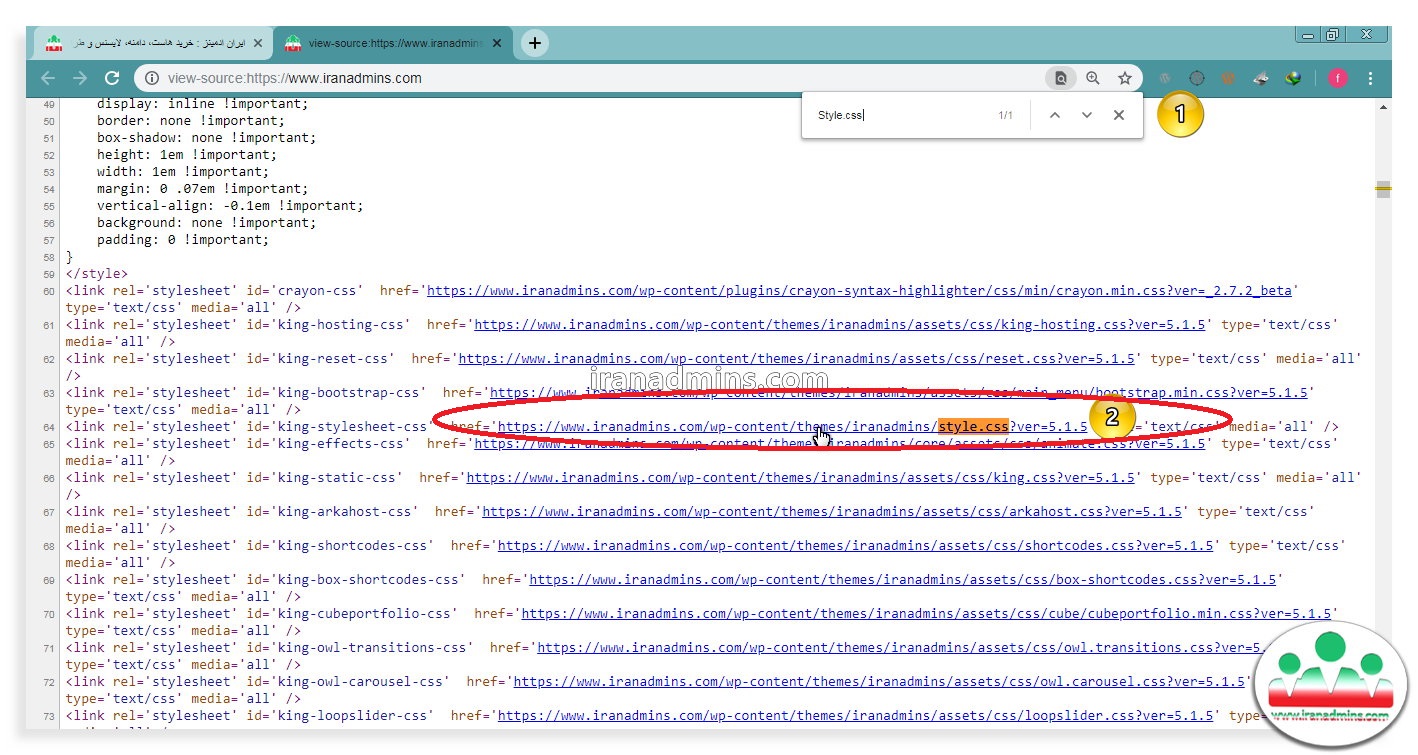Jump to next find result

(x=1087, y=115)
